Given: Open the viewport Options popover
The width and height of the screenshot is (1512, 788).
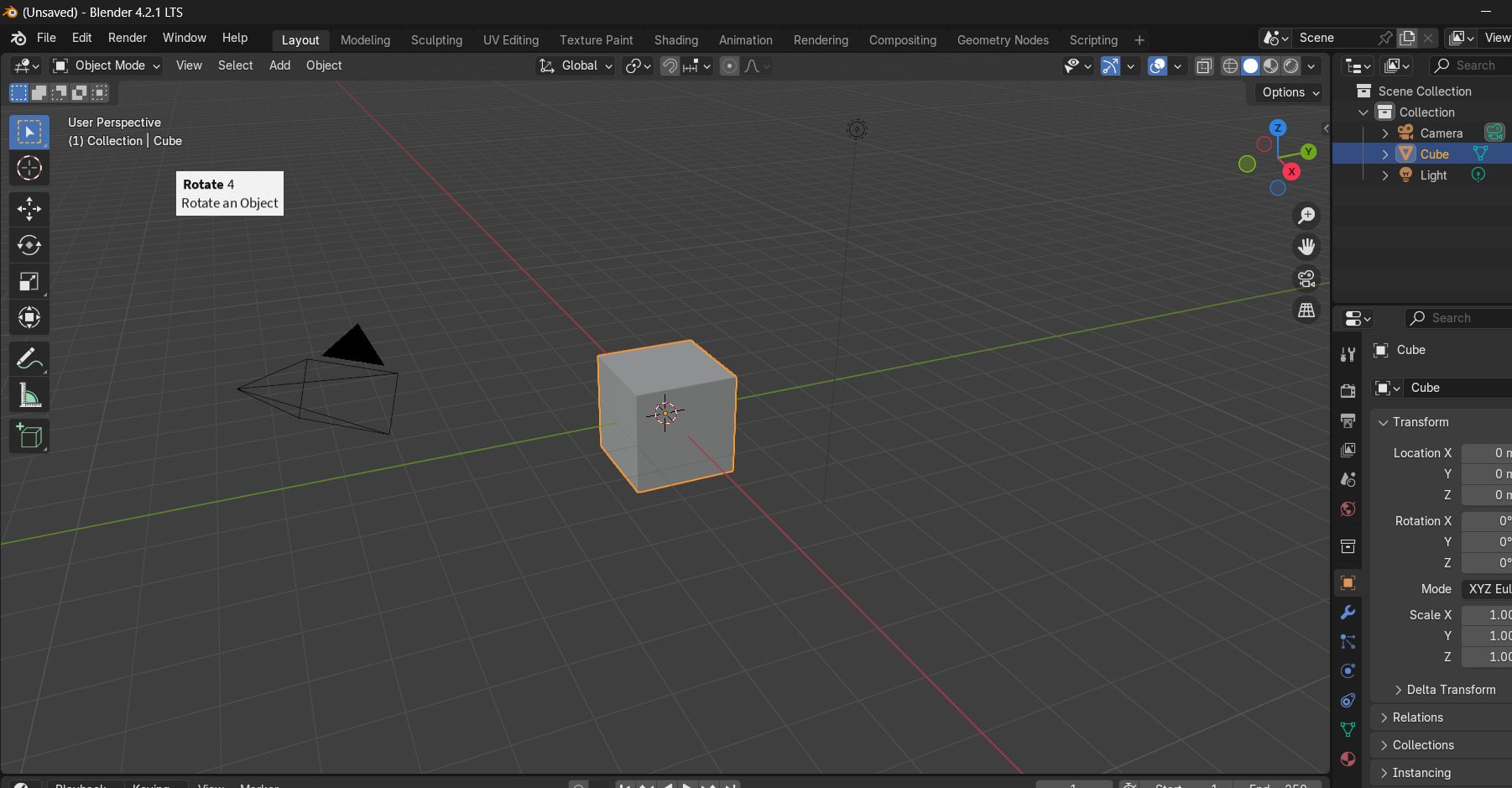Looking at the screenshot, I should point(1287,93).
